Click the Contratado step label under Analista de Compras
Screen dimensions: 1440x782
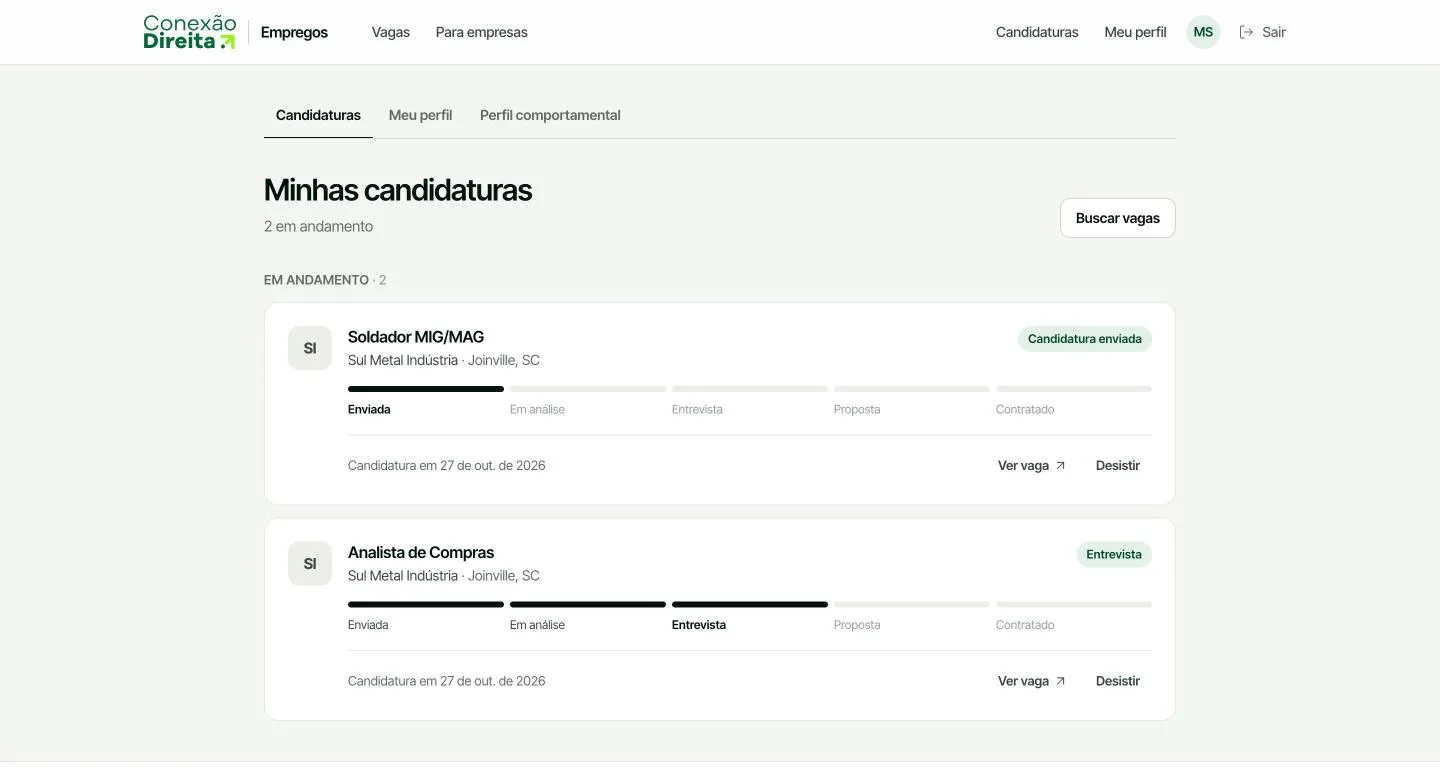point(1025,625)
